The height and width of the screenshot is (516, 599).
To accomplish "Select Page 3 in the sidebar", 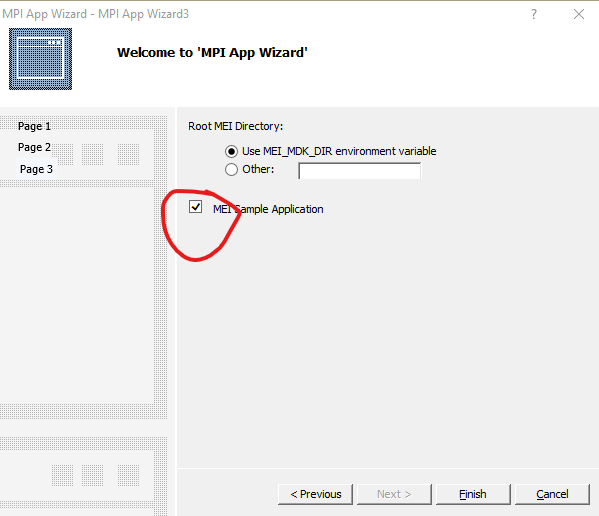I will coord(36,169).
